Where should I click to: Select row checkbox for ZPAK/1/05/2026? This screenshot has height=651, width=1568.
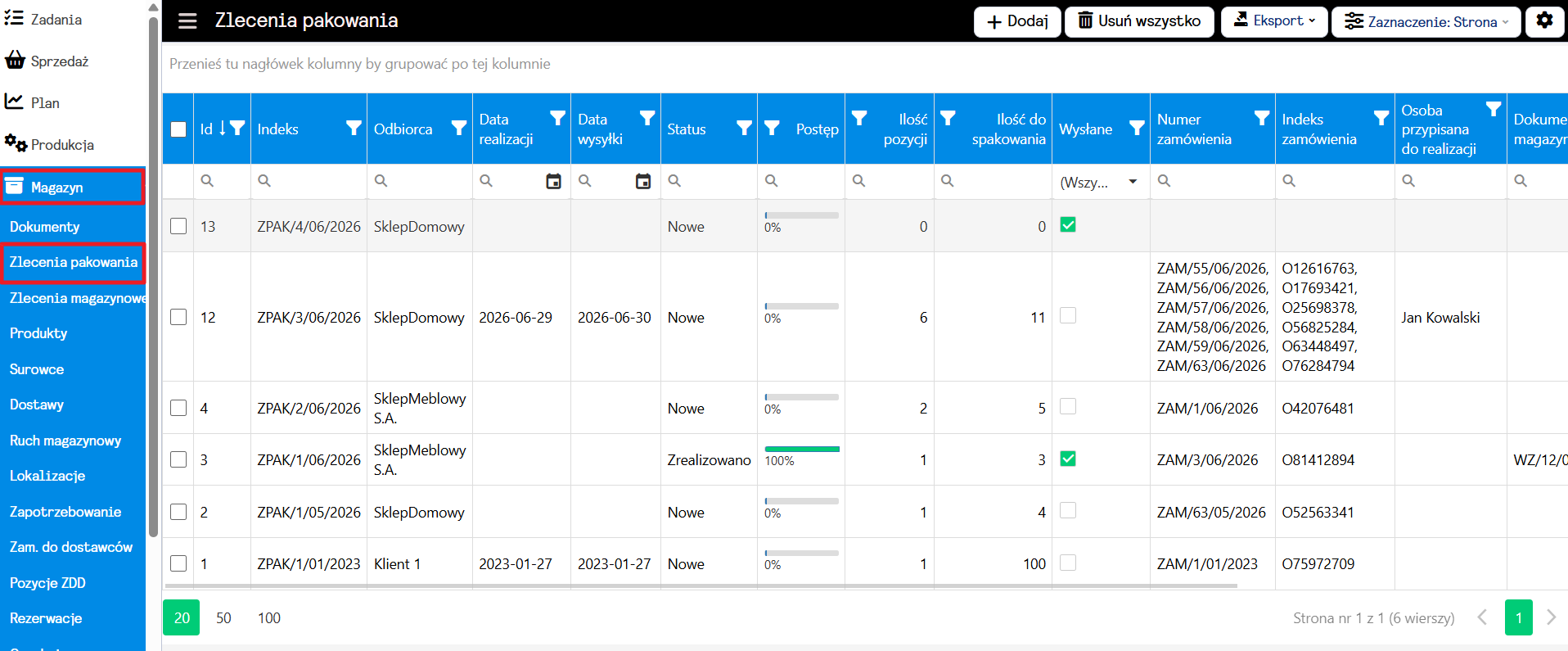click(178, 512)
